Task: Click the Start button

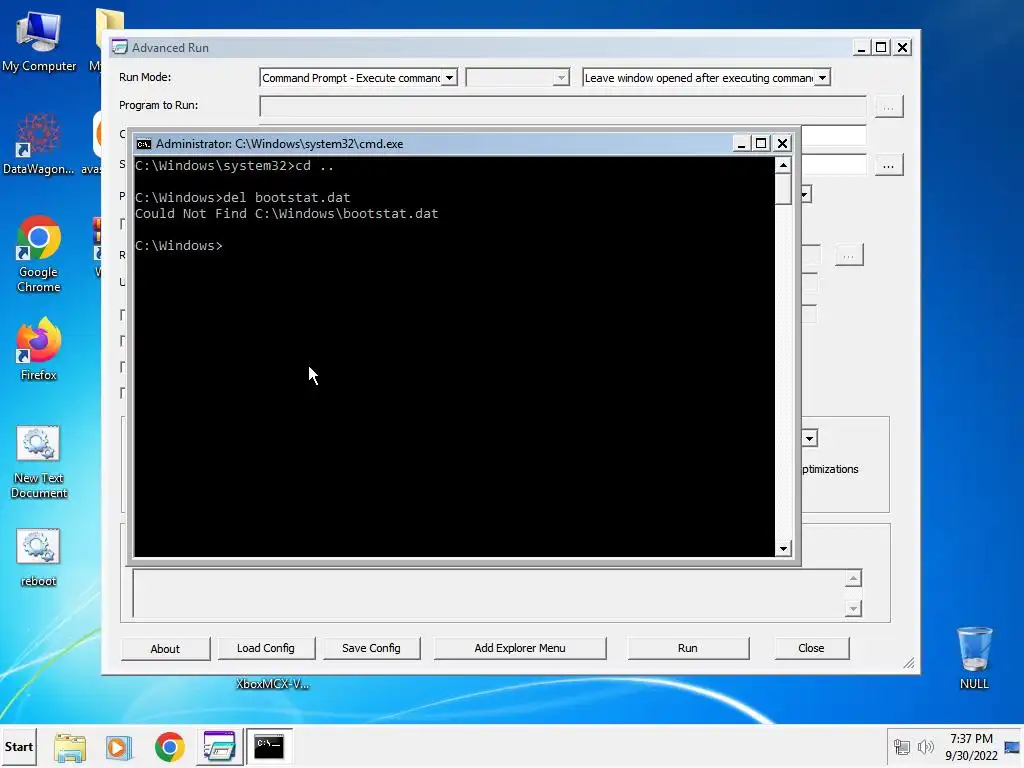Action: 18,746
